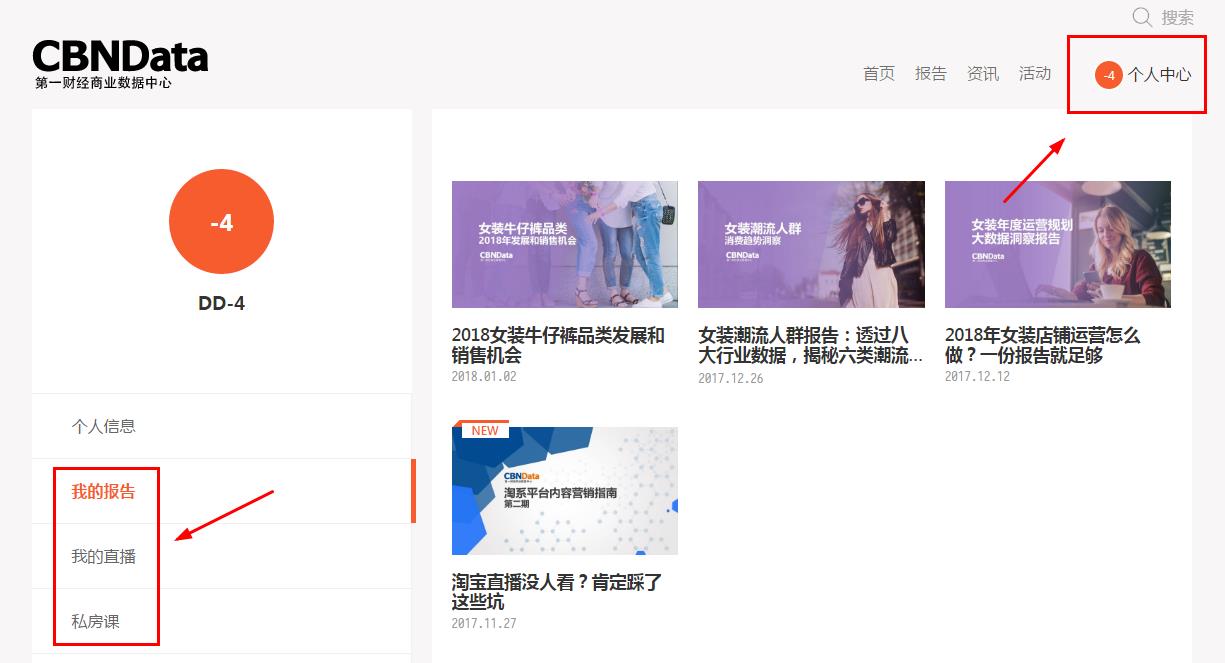
Task: Open the search magnifier icon
Action: (1140, 17)
